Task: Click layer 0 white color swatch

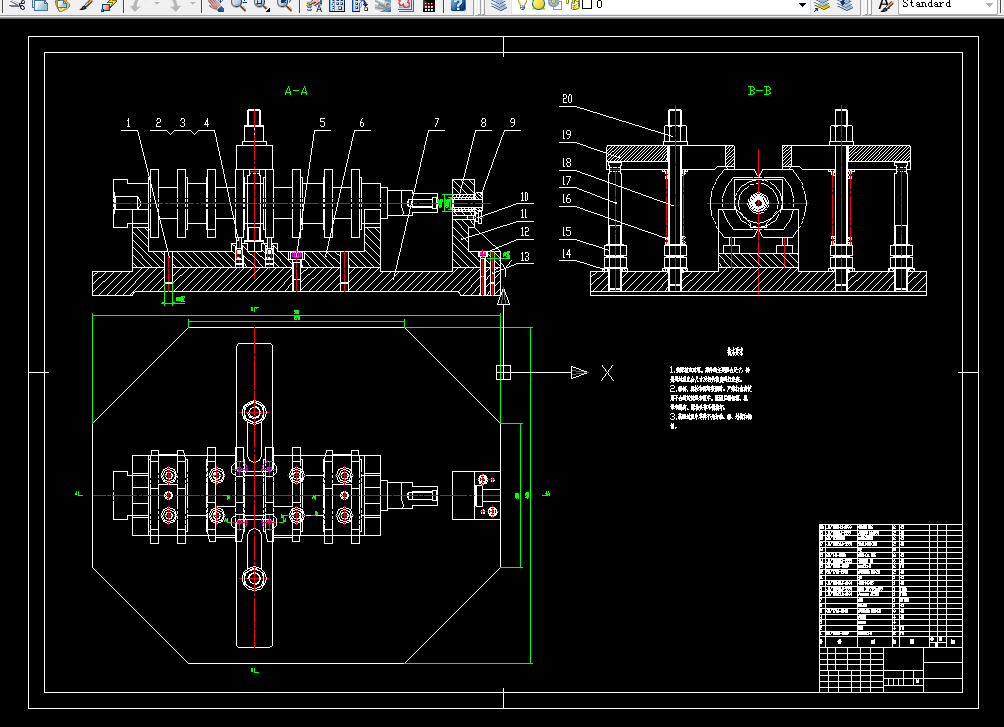Action: [x=586, y=5]
